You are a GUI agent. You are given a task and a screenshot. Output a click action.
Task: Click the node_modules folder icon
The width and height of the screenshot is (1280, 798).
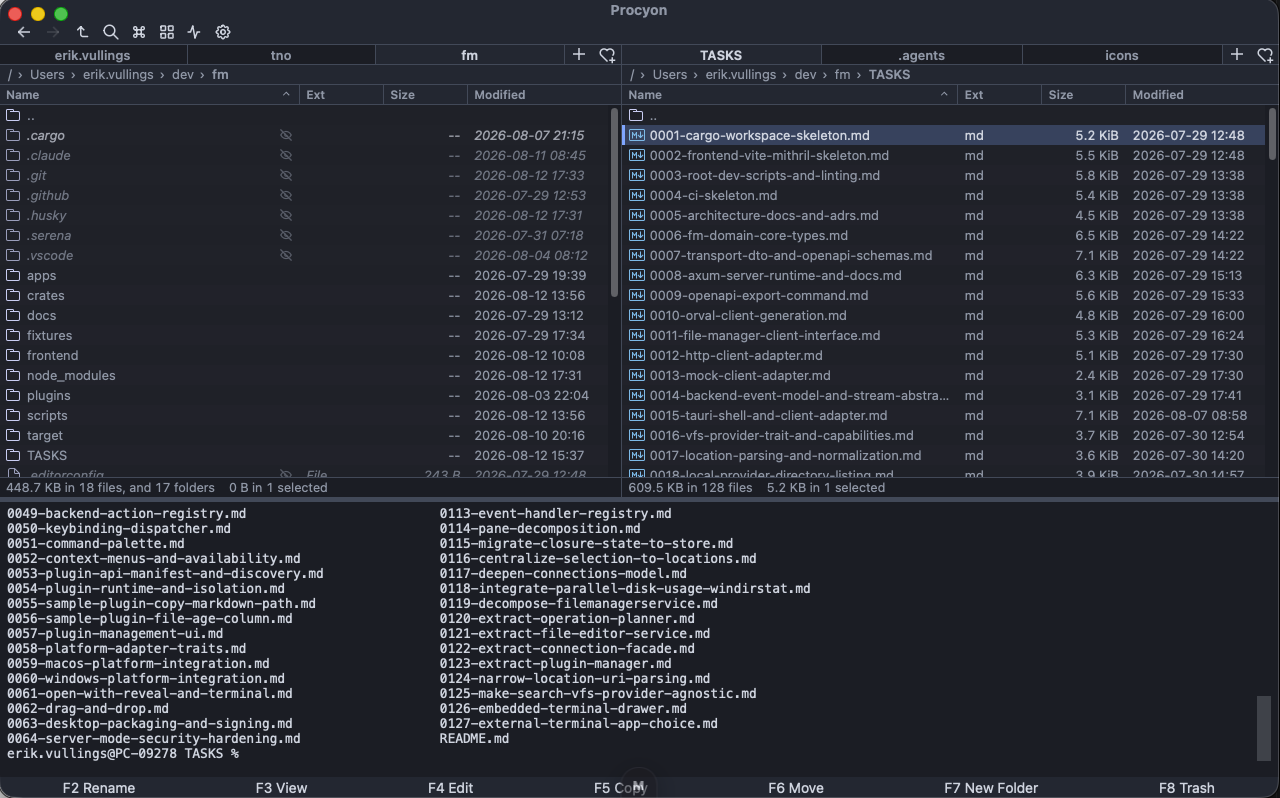[x=13, y=375]
